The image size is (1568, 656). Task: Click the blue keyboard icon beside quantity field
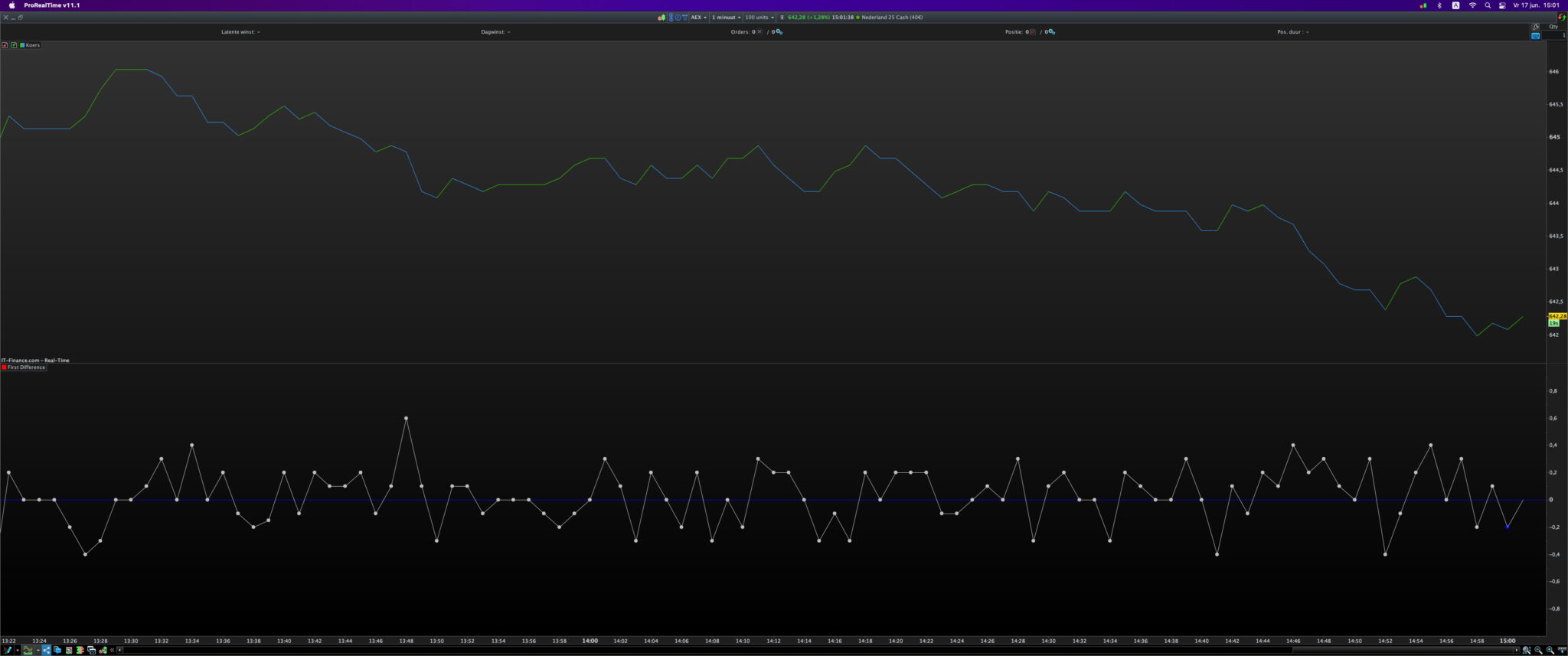pos(1535,36)
